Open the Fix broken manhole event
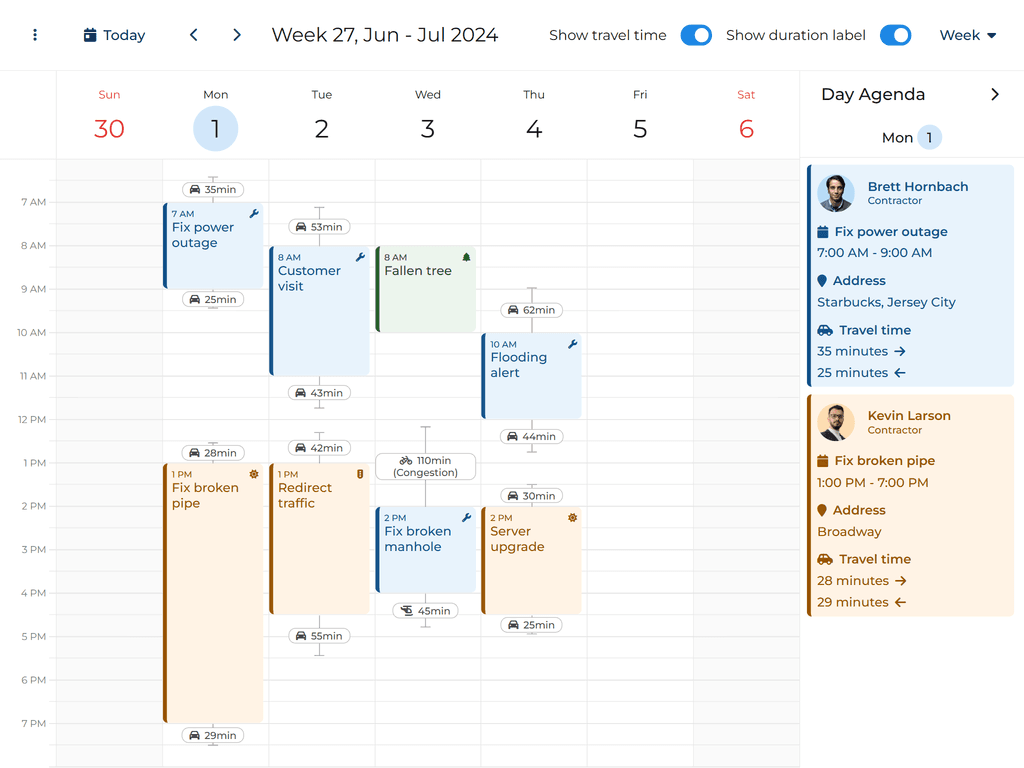Image resolution: width=1024 pixels, height=768 pixels. tap(425, 550)
